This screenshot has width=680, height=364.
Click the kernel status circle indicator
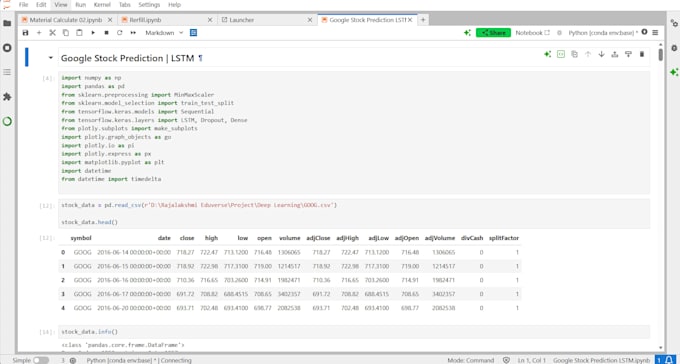[644, 32]
